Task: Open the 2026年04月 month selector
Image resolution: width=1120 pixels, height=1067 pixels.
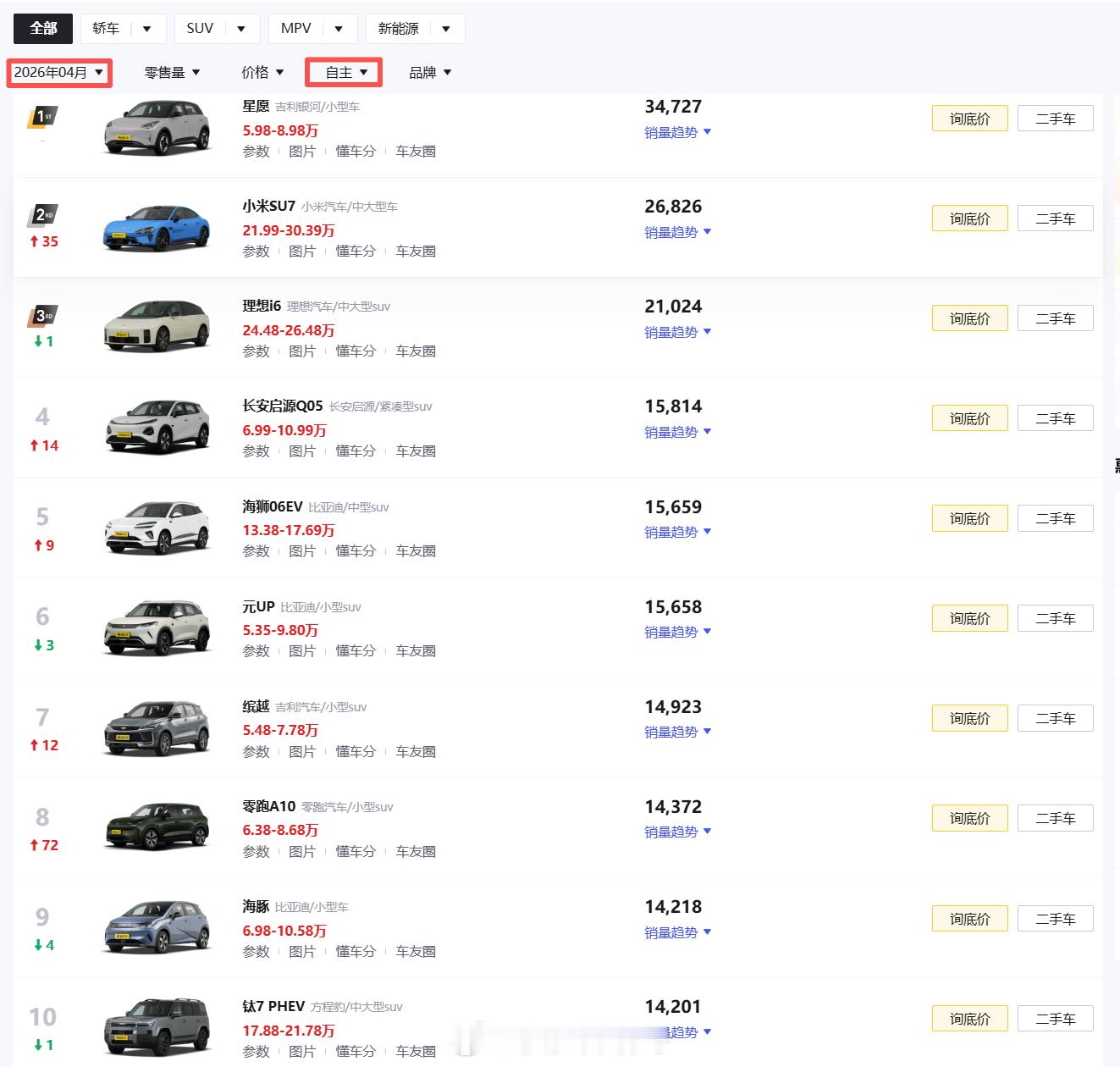Action: point(59,73)
